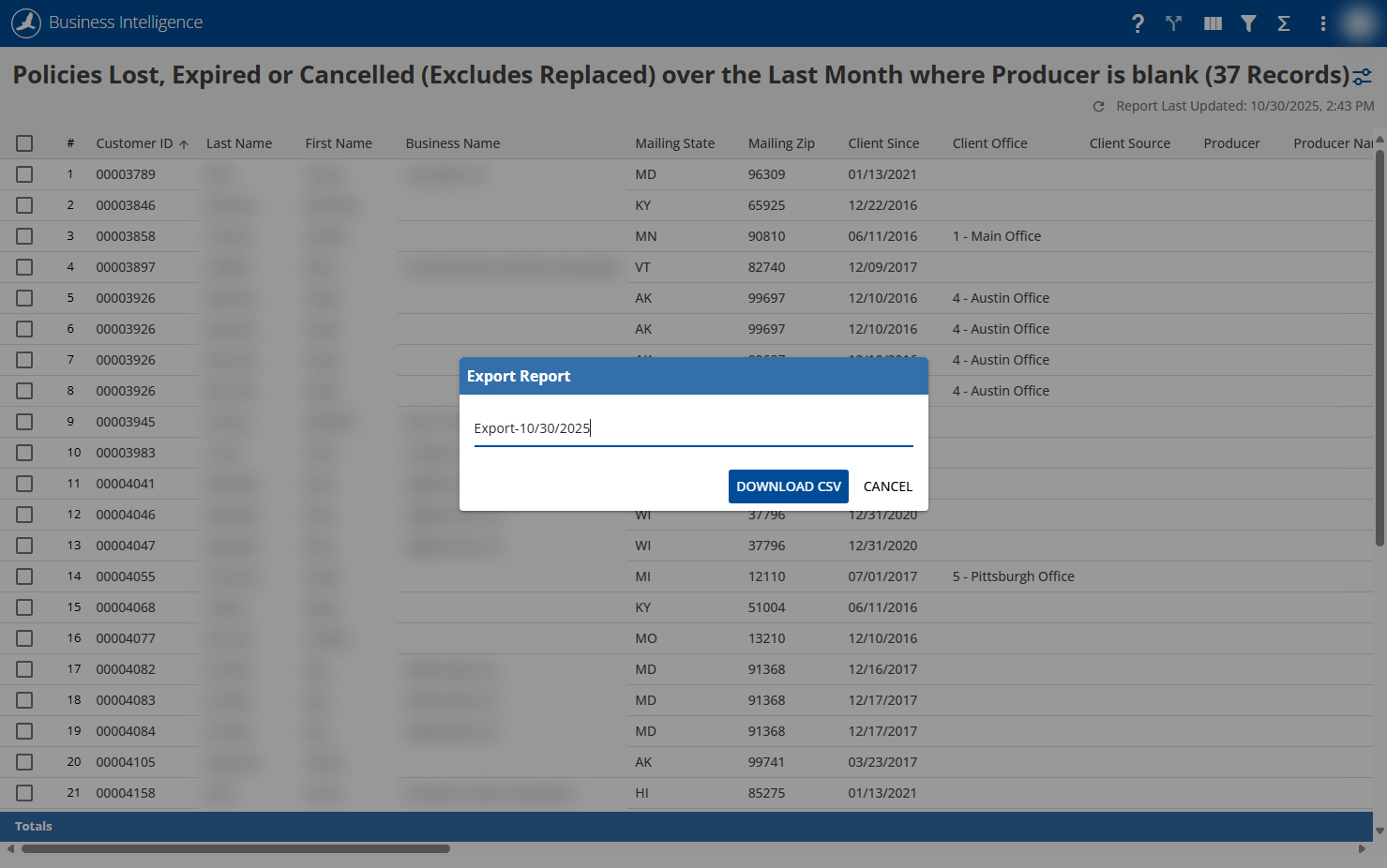Click the Export Report dialog title
1387x868 pixels.
[x=519, y=376]
